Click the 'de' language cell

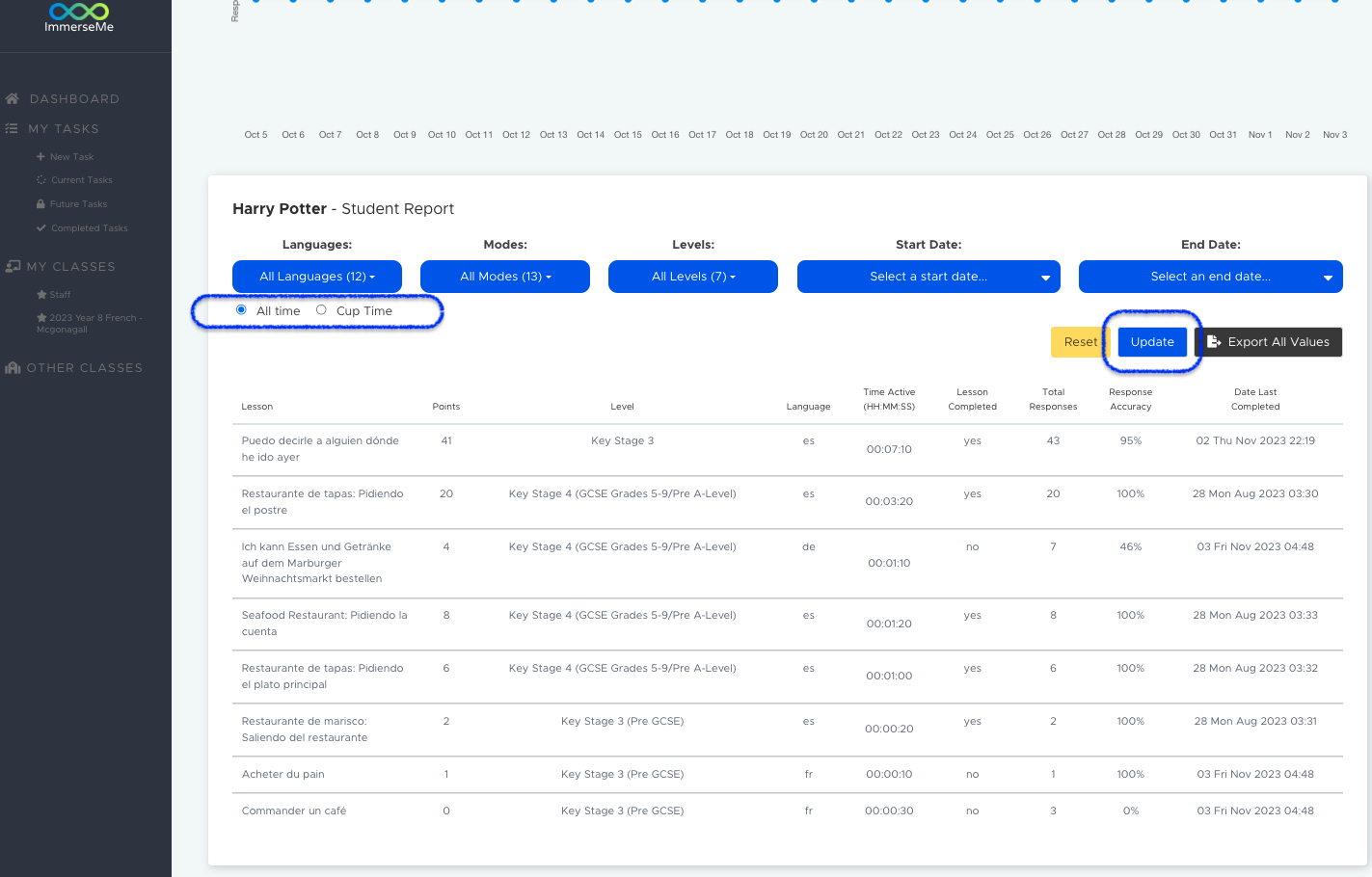(808, 546)
